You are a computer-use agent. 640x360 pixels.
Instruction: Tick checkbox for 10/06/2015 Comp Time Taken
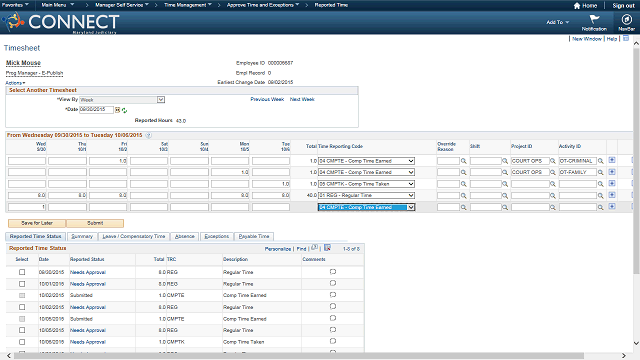pyautogui.click(x=22, y=342)
